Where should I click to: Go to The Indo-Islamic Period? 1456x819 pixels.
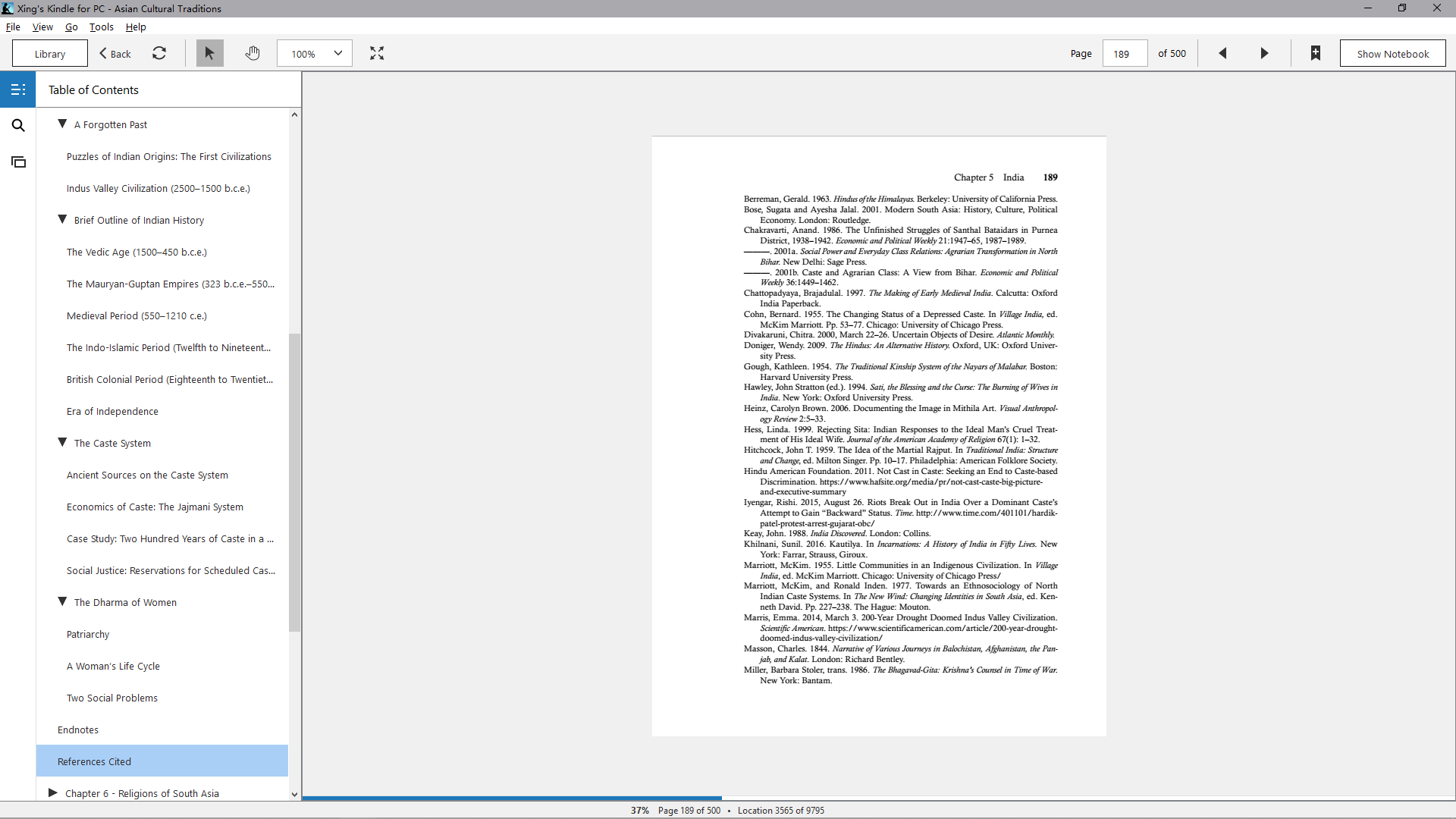click(x=168, y=348)
